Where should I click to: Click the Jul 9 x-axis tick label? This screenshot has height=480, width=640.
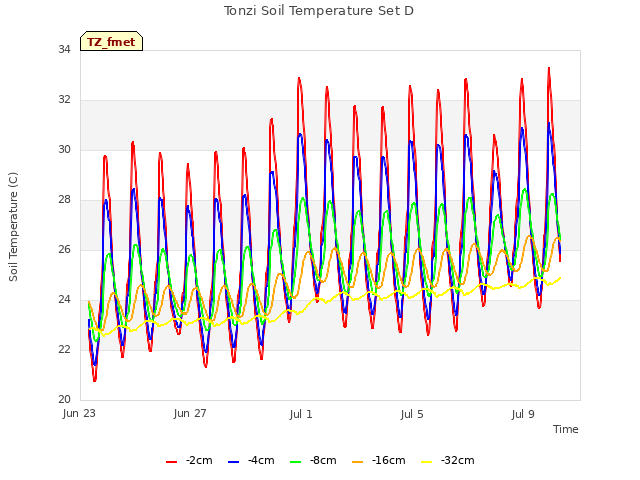pyautogui.click(x=523, y=414)
